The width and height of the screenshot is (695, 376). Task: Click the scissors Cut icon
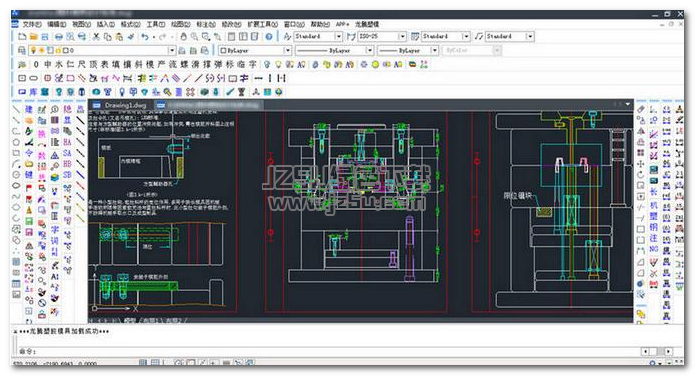[x=96, y=37]
